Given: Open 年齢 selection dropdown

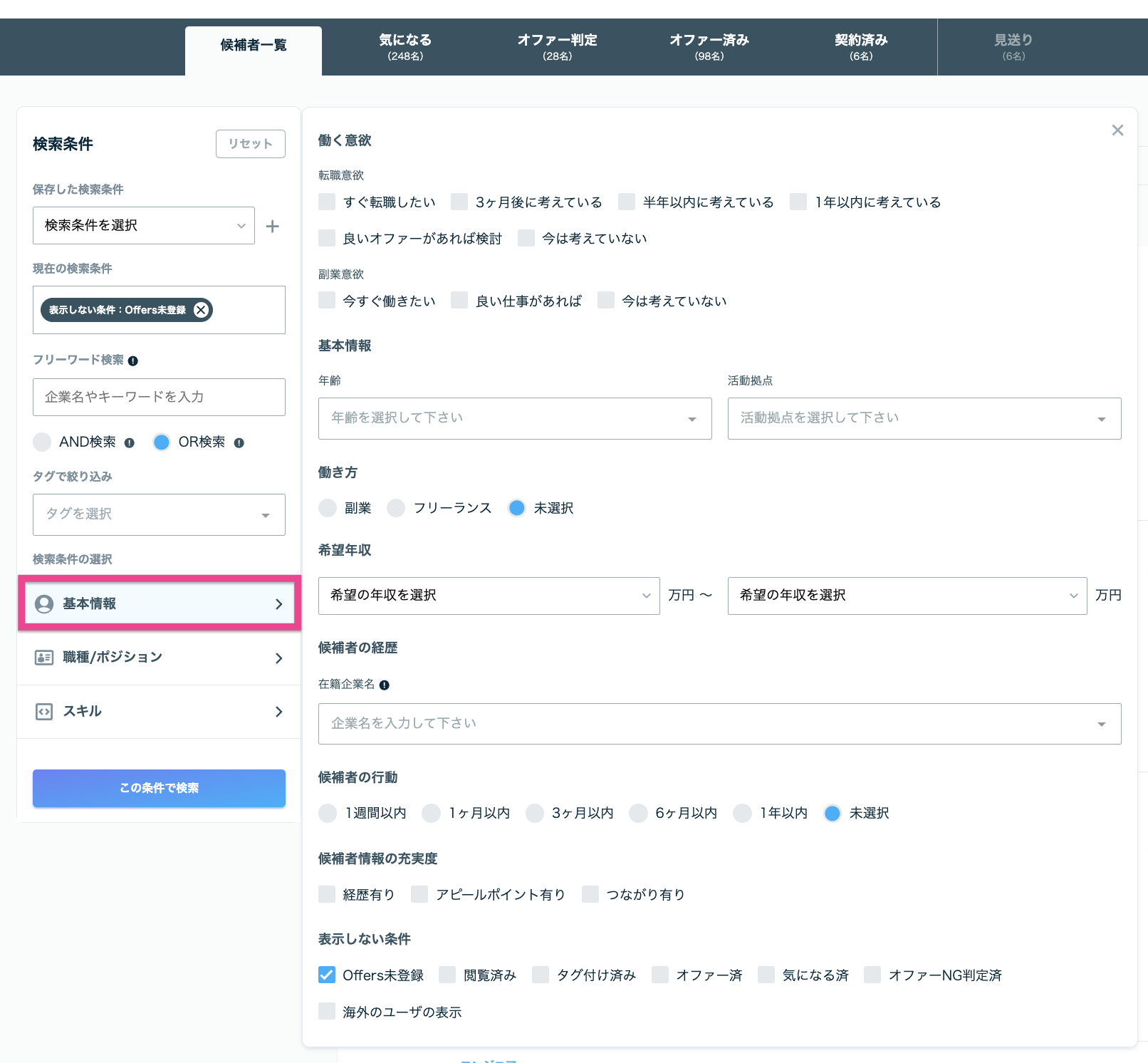Looking at the screenshot, I should (515, 418).
